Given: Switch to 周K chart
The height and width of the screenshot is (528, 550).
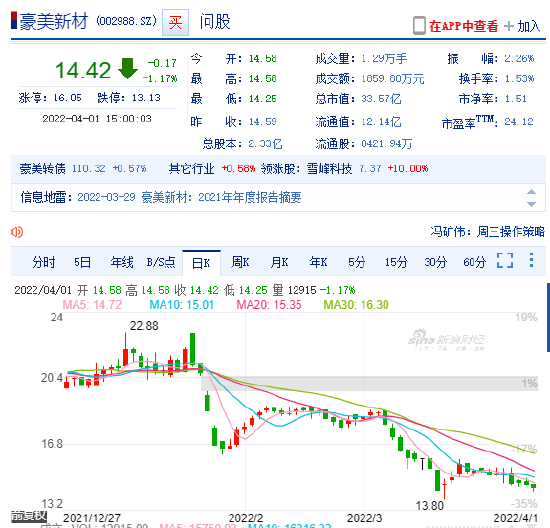Looking at the screenshot, I should coord(240,262).
